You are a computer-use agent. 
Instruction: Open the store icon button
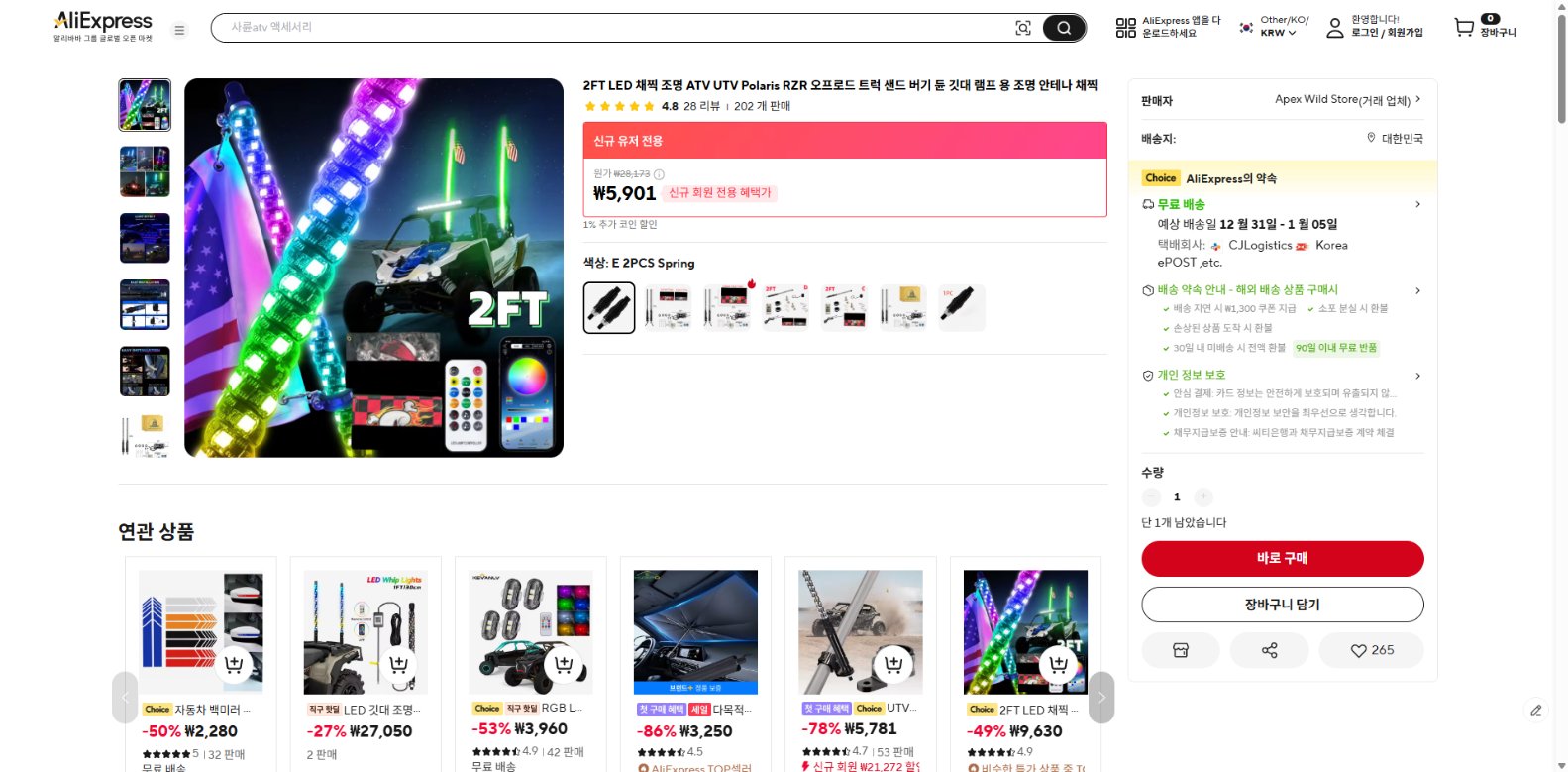click(1181, 650)
